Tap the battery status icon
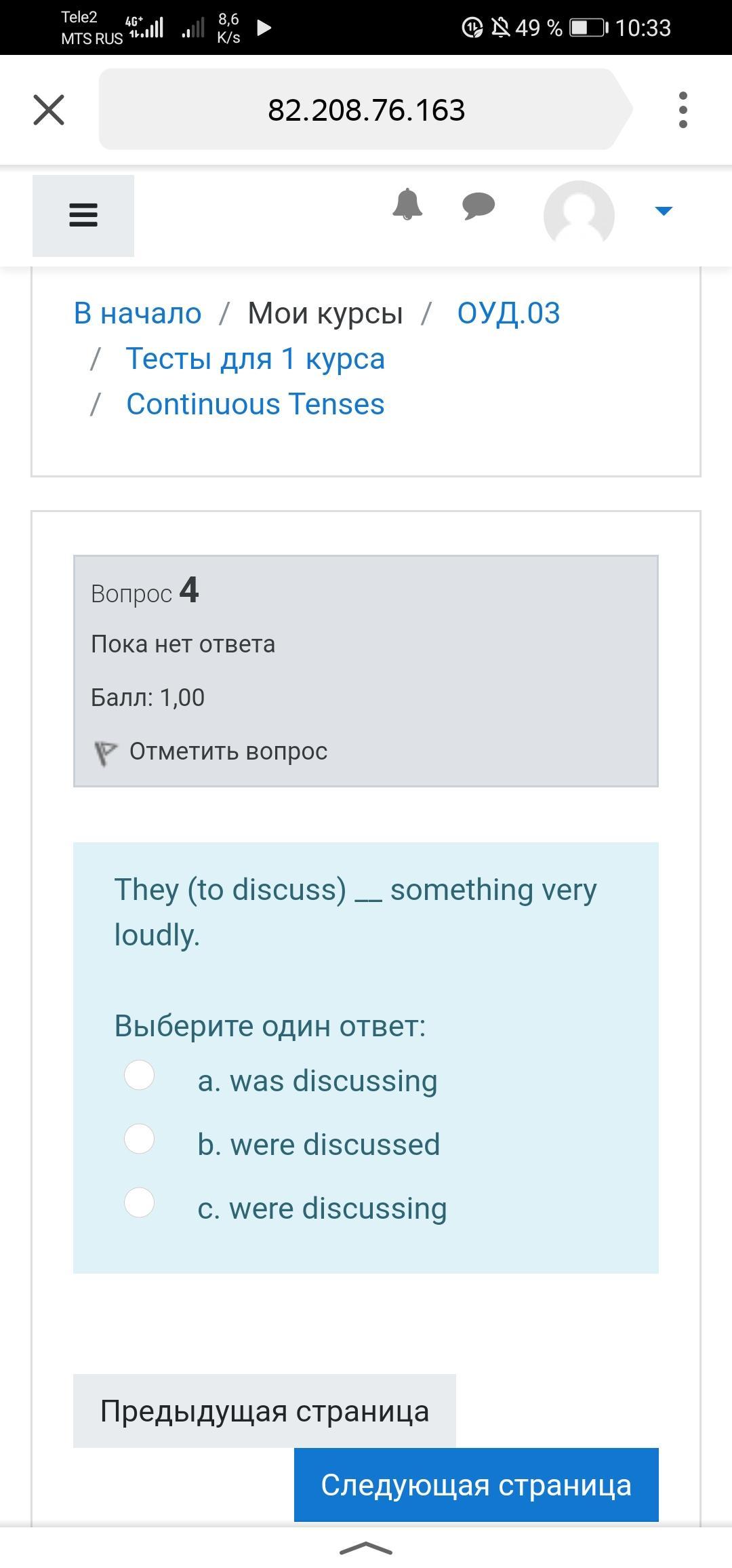 [x=588, y=28]
